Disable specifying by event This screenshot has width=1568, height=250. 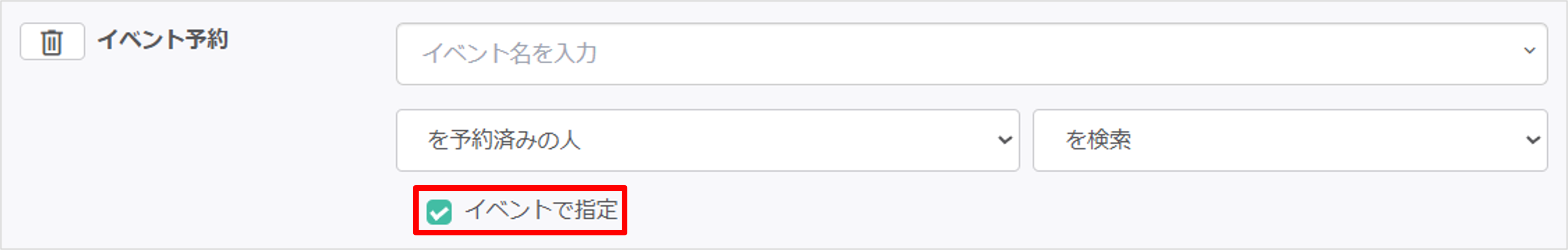point(438,212)
